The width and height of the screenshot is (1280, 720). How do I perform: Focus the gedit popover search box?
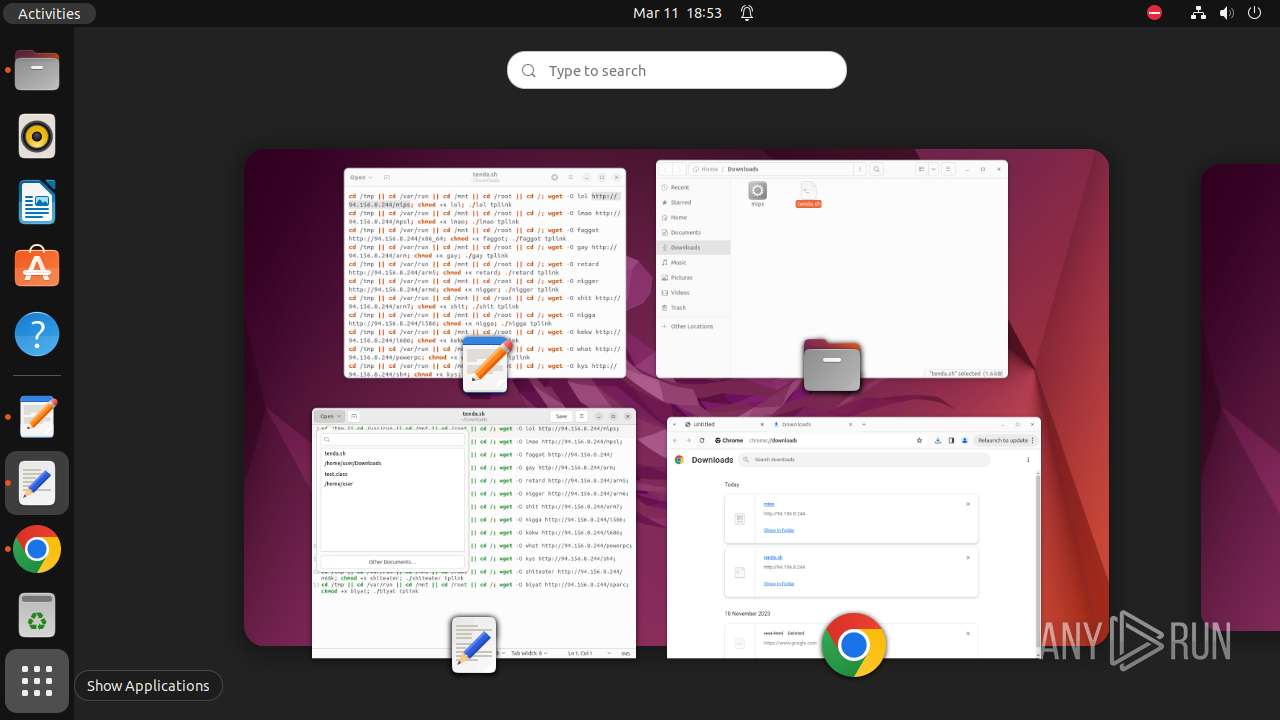[x=392, y=439]
